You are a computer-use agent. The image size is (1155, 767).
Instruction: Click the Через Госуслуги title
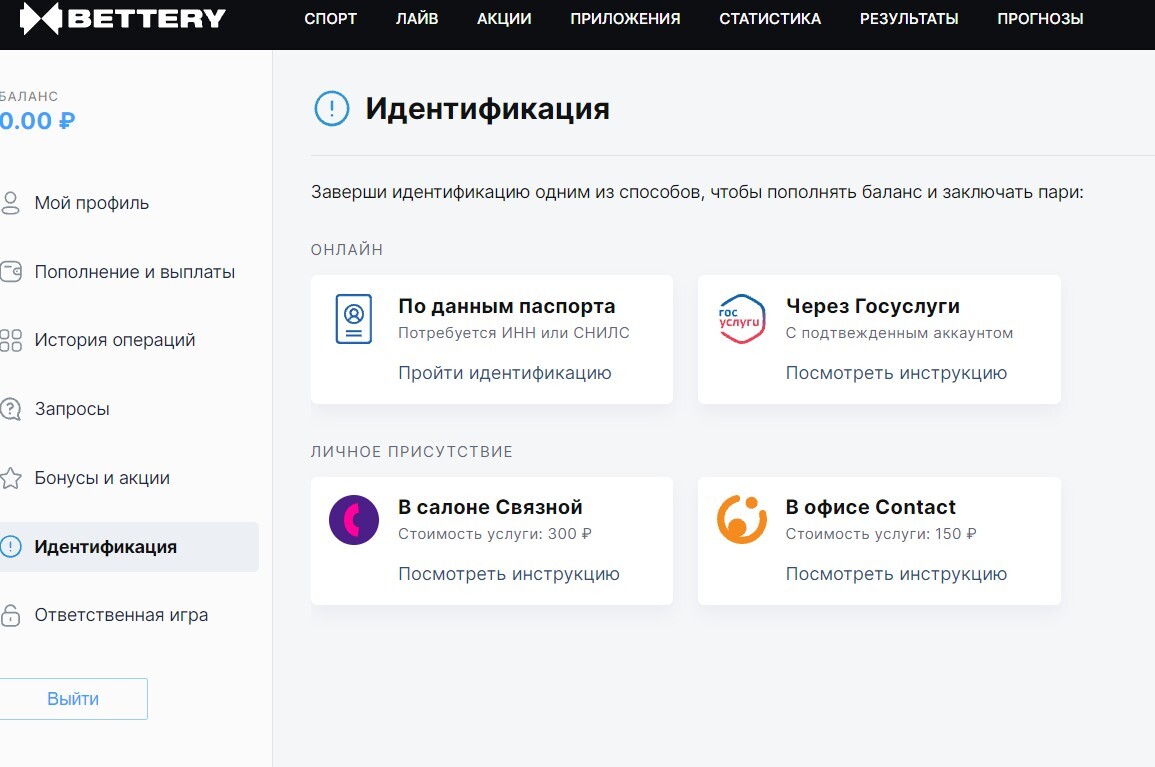point(873,306)
